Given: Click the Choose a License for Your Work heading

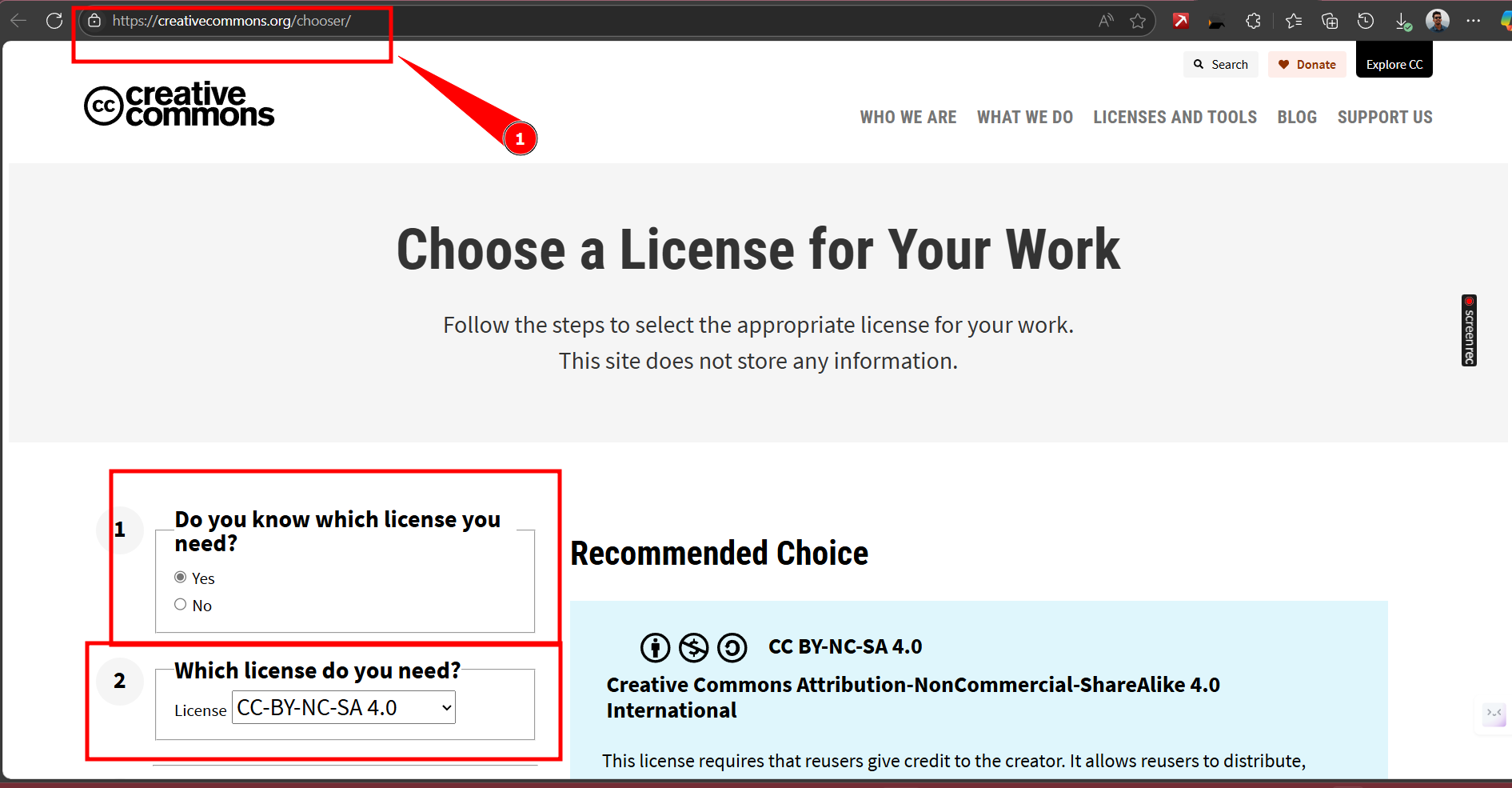Looking at the screenshot, I should tap(759, 250).
